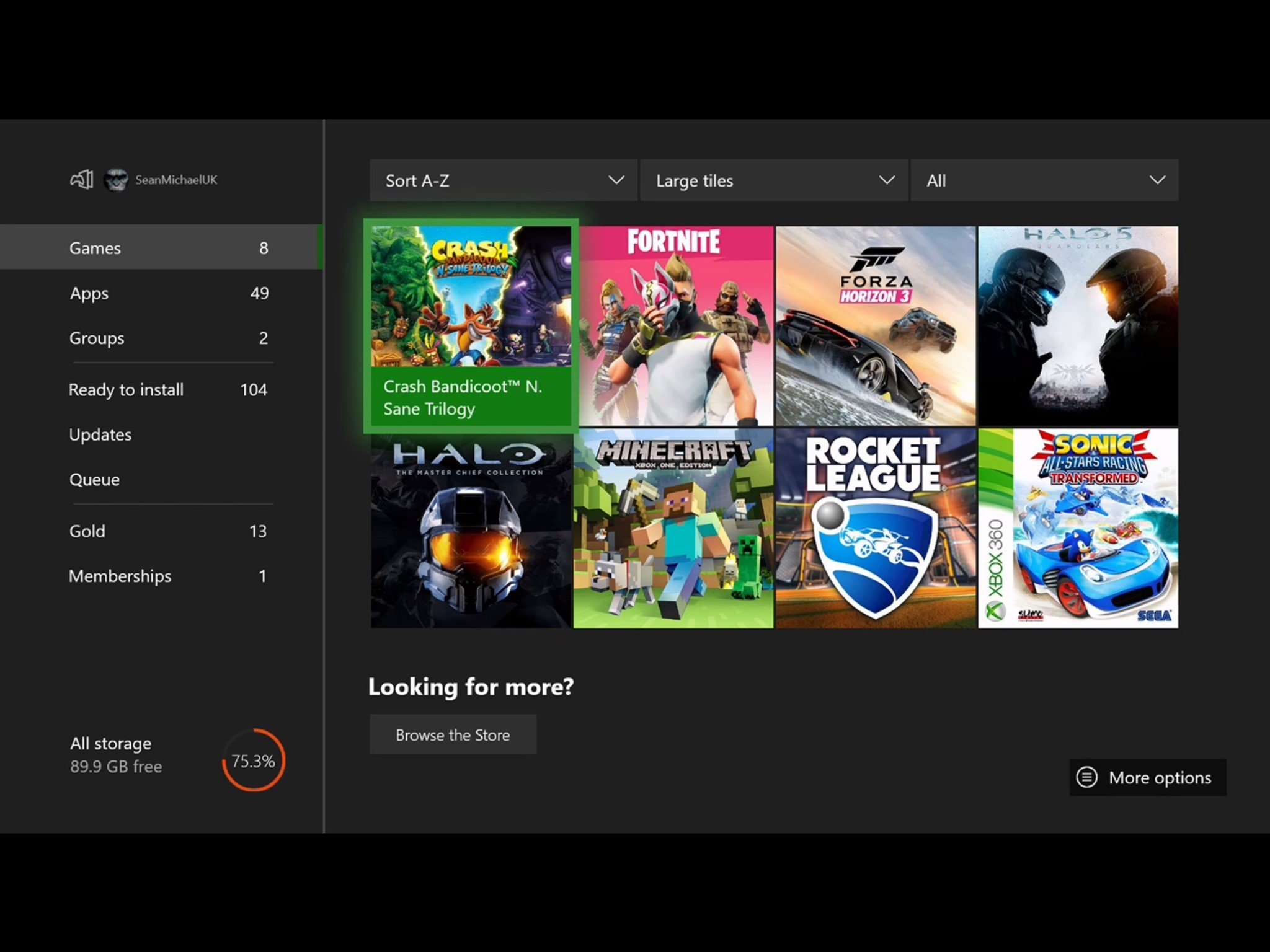The width and height of the screenshot is (1270, 952).
Task: Open highlighted Crash Bandicoot N. Sane Trilogy tile
Action: pyautogui.click(x=471, y=326)
